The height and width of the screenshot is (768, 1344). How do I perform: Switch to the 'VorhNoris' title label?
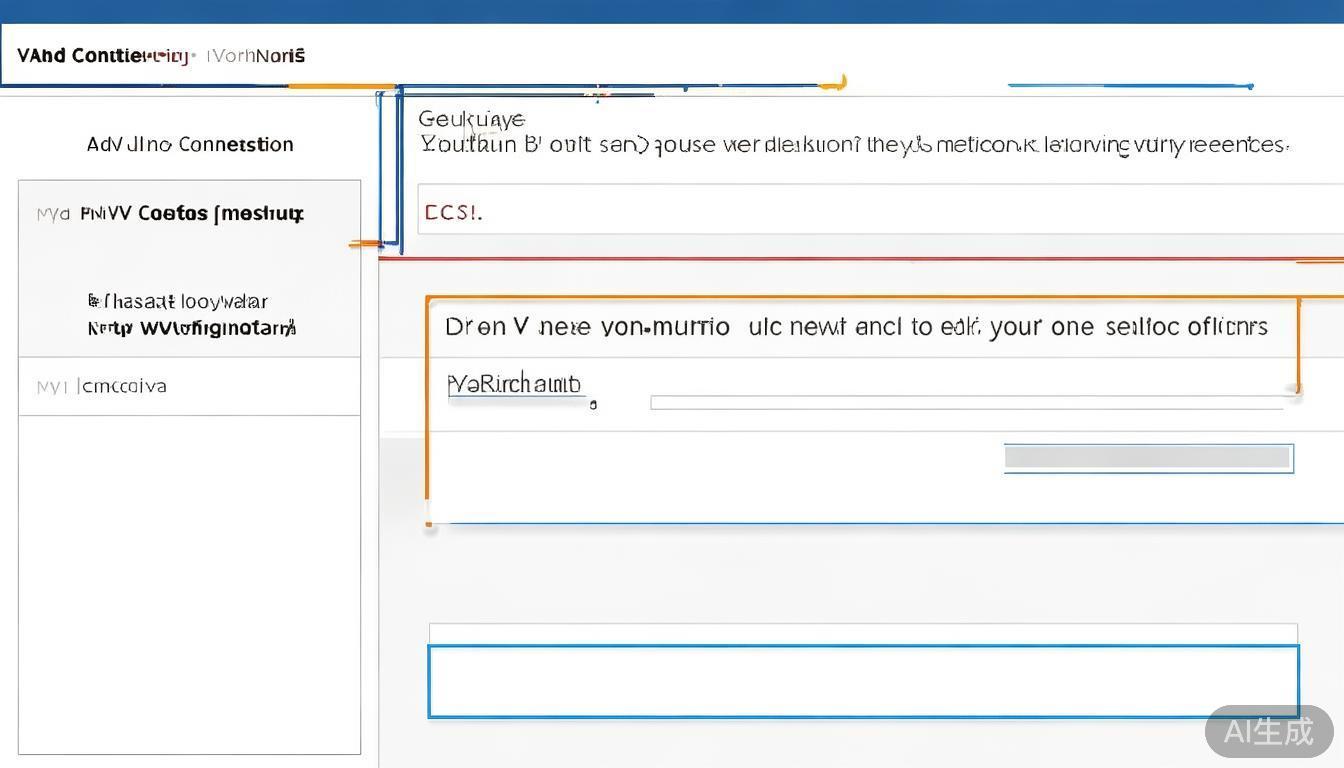256,56
